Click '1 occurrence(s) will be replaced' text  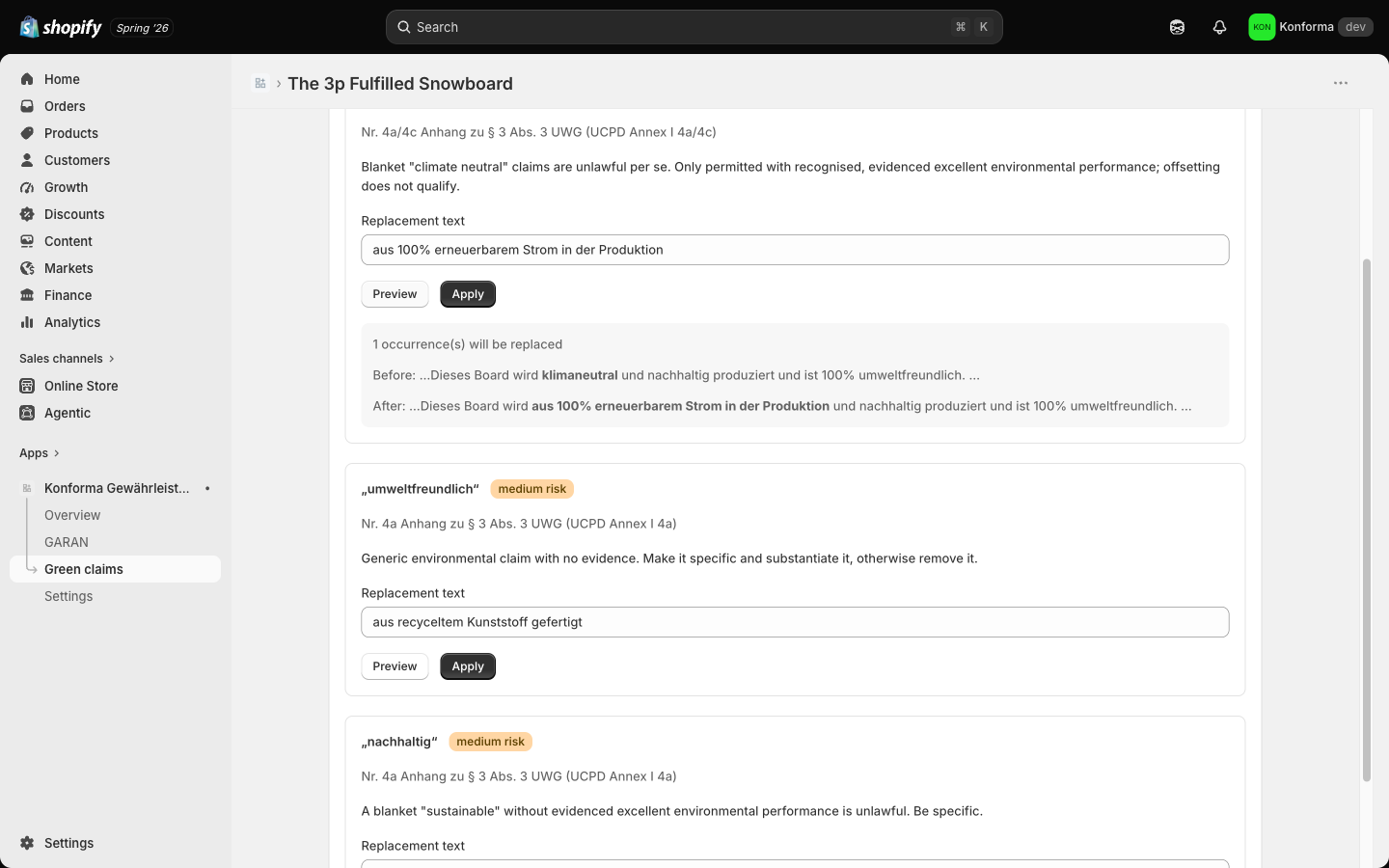click(x=468, y=344)
